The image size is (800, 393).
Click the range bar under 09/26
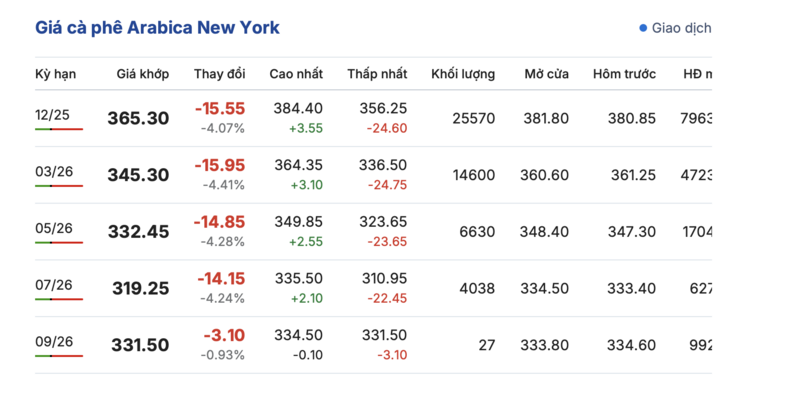point(59,356)
